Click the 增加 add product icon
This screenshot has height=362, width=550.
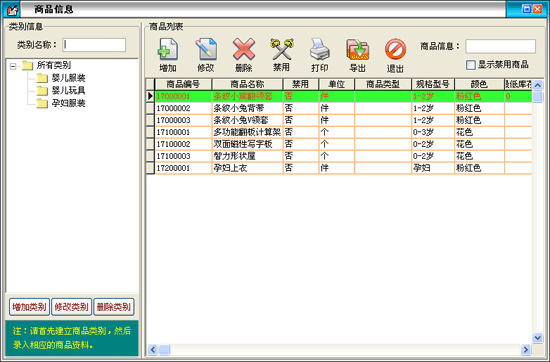(x=168, y=50)
